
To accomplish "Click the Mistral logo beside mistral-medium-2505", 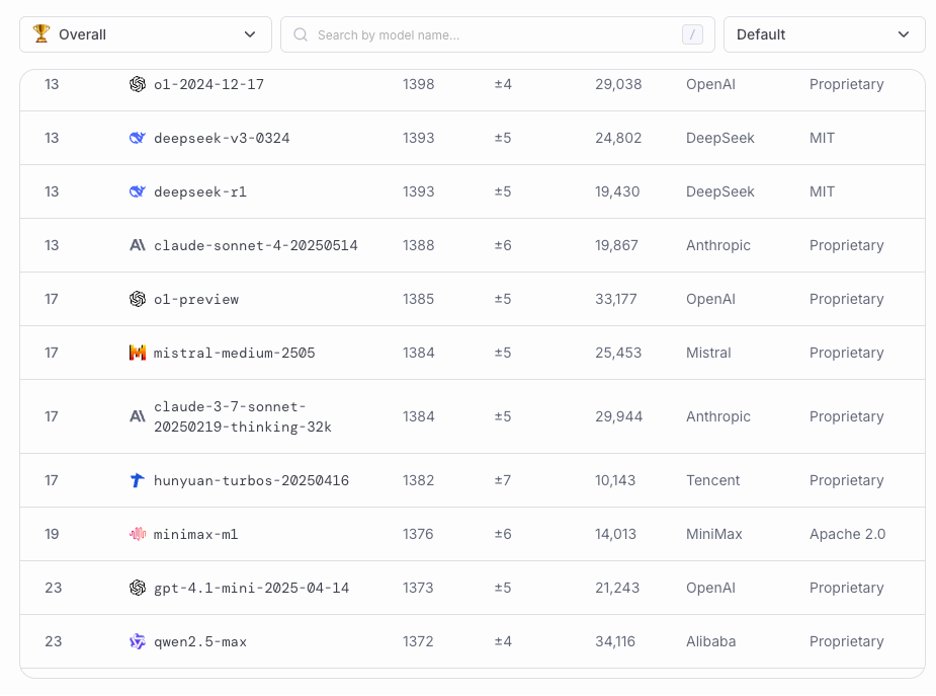I will point(137,352).
